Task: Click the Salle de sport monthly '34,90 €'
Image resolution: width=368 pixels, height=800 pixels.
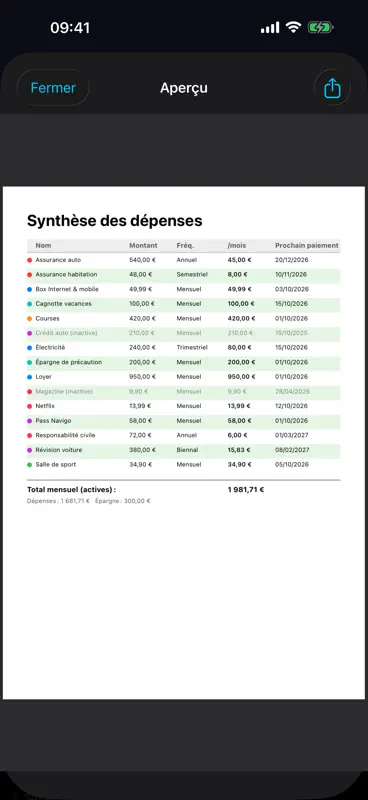Action: 239,465
